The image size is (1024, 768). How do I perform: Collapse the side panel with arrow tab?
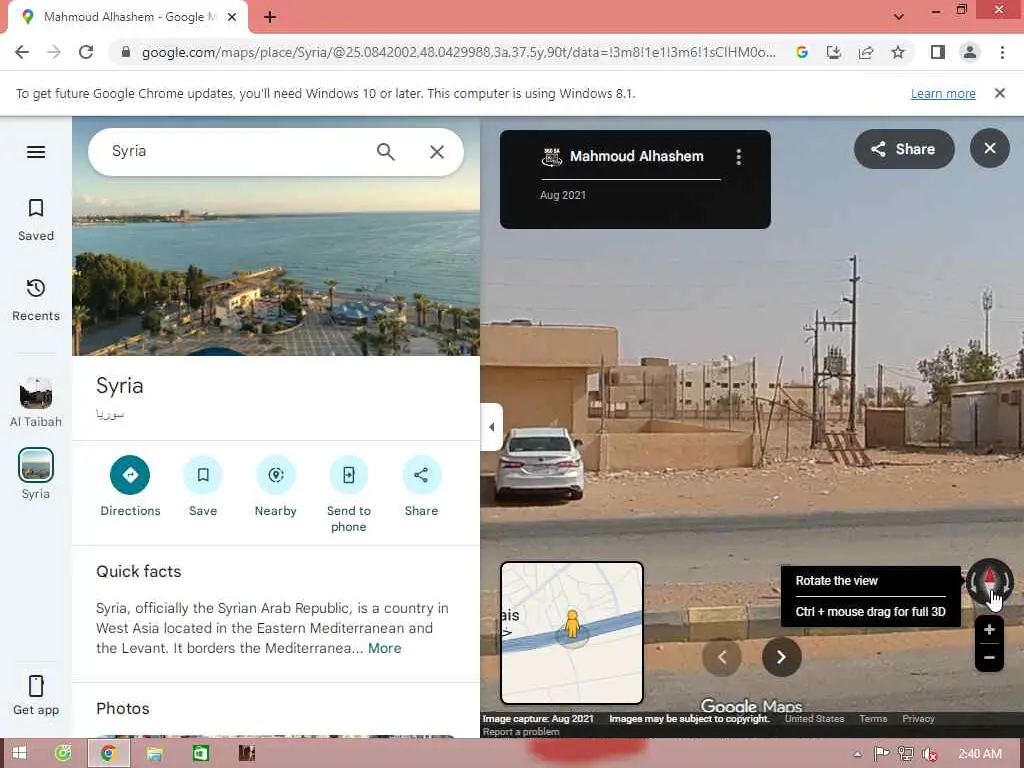[x=492, y=427]
